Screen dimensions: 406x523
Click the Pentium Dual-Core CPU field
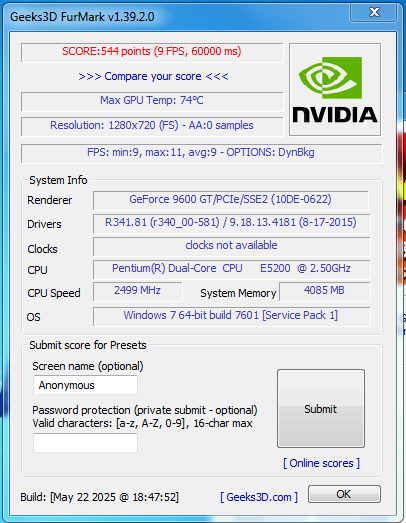tap(231, 270)
